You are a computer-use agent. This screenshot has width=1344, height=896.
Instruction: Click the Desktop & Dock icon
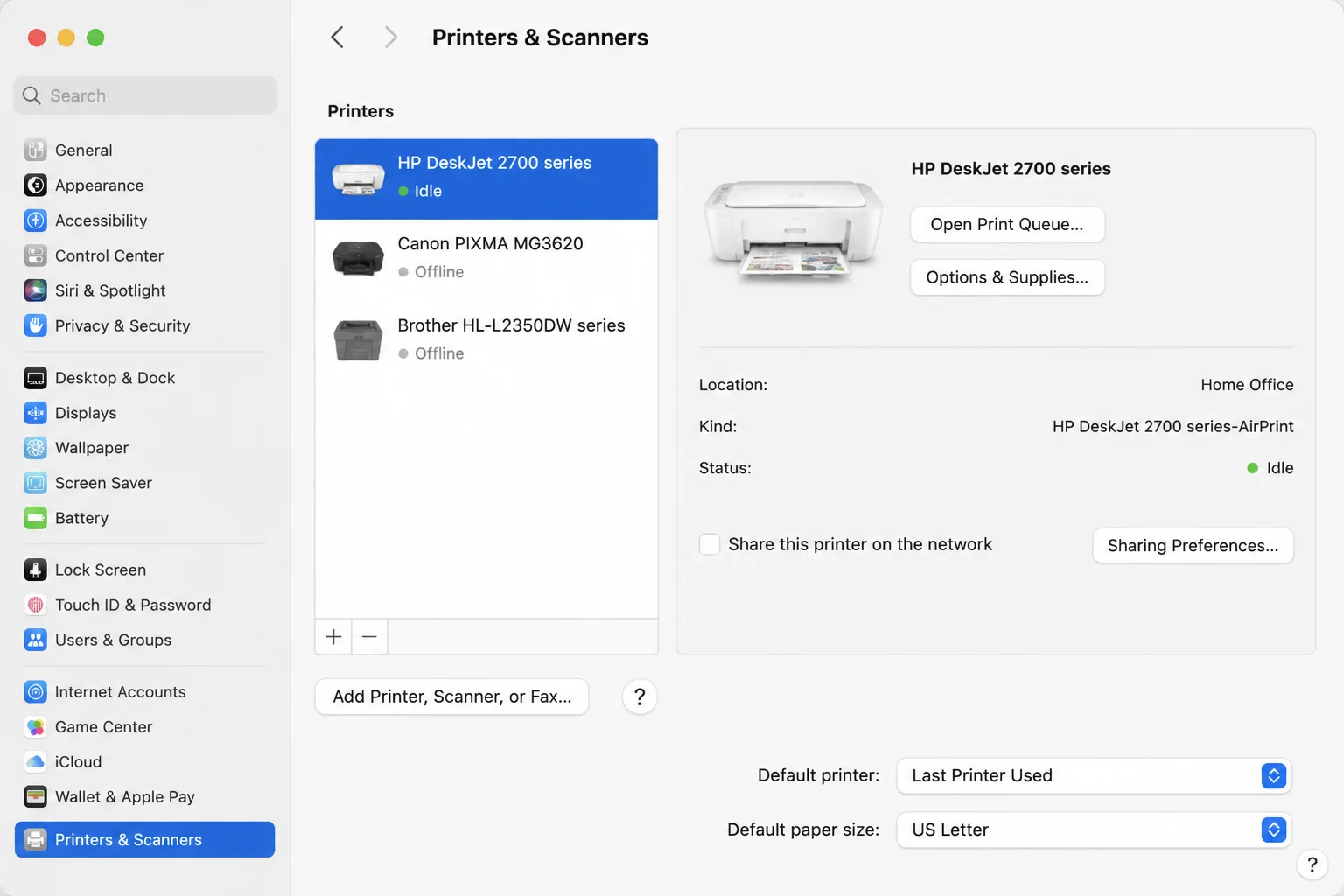point(35,378)
